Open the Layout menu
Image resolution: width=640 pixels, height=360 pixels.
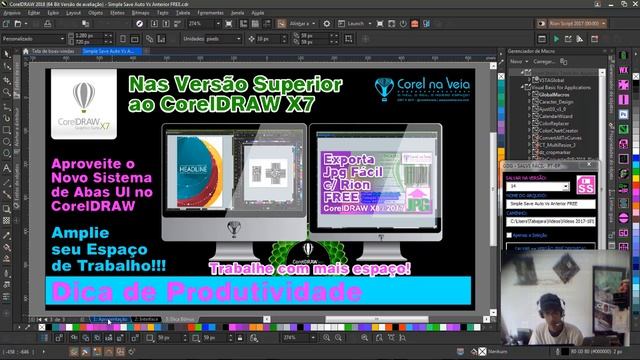click(x=73, y=13)
